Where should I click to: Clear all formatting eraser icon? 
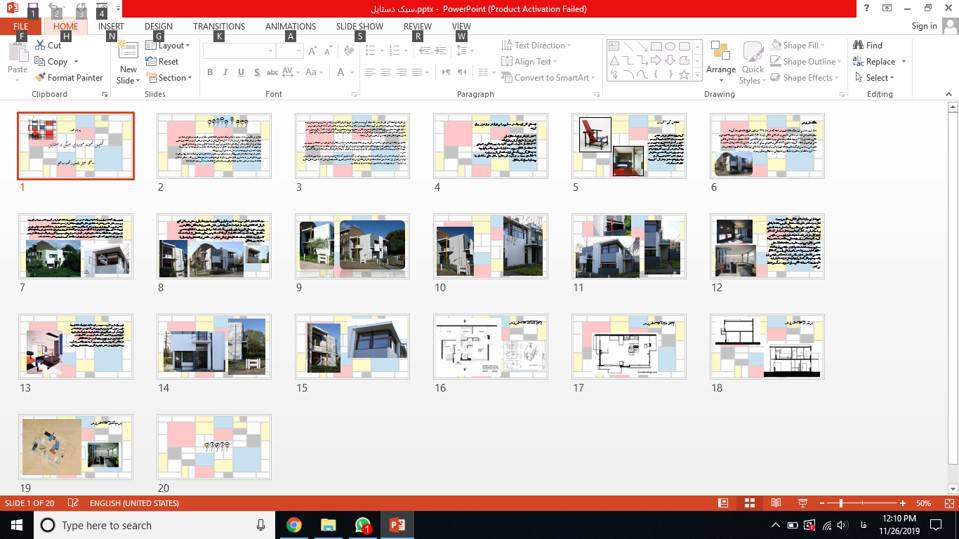(349, 51)
